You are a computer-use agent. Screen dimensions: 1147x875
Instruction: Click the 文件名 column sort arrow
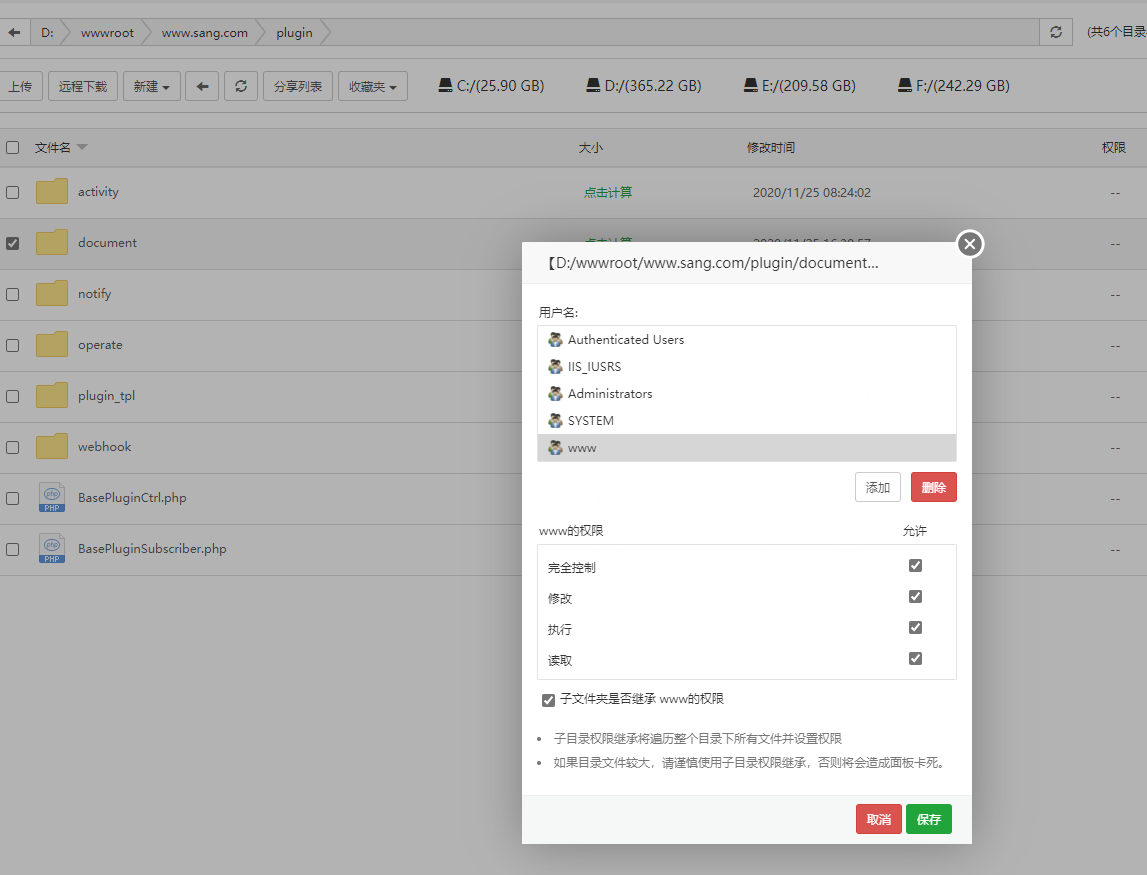pos(81,147)
